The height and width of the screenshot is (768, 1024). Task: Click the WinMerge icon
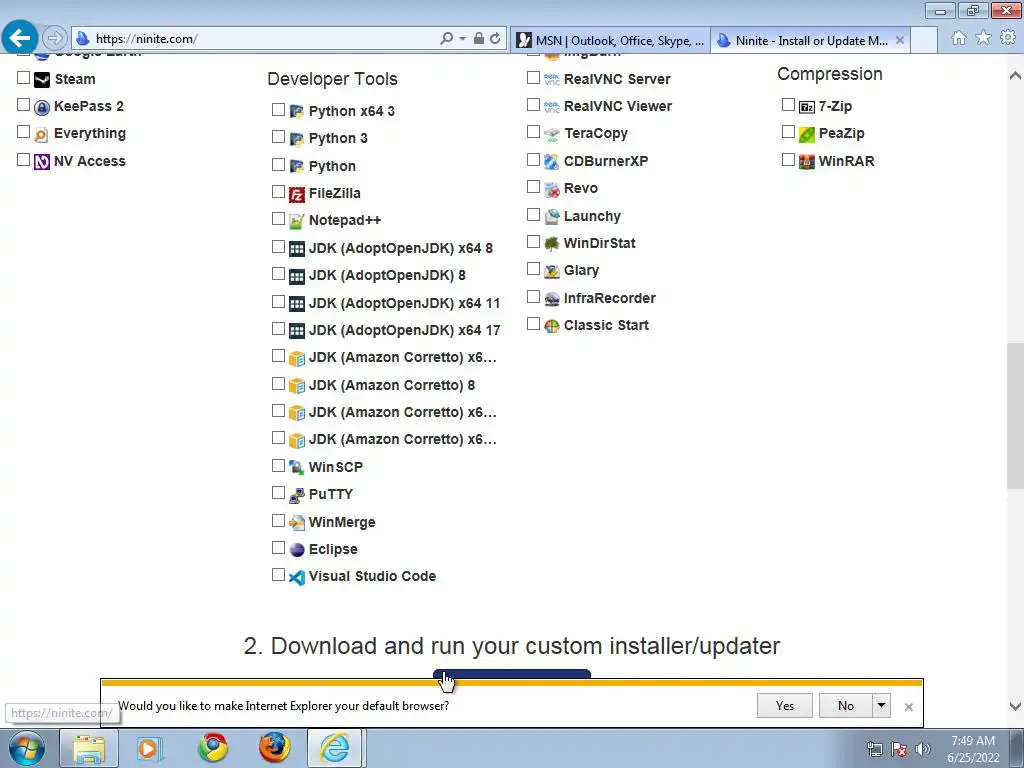tap(296, 522)
